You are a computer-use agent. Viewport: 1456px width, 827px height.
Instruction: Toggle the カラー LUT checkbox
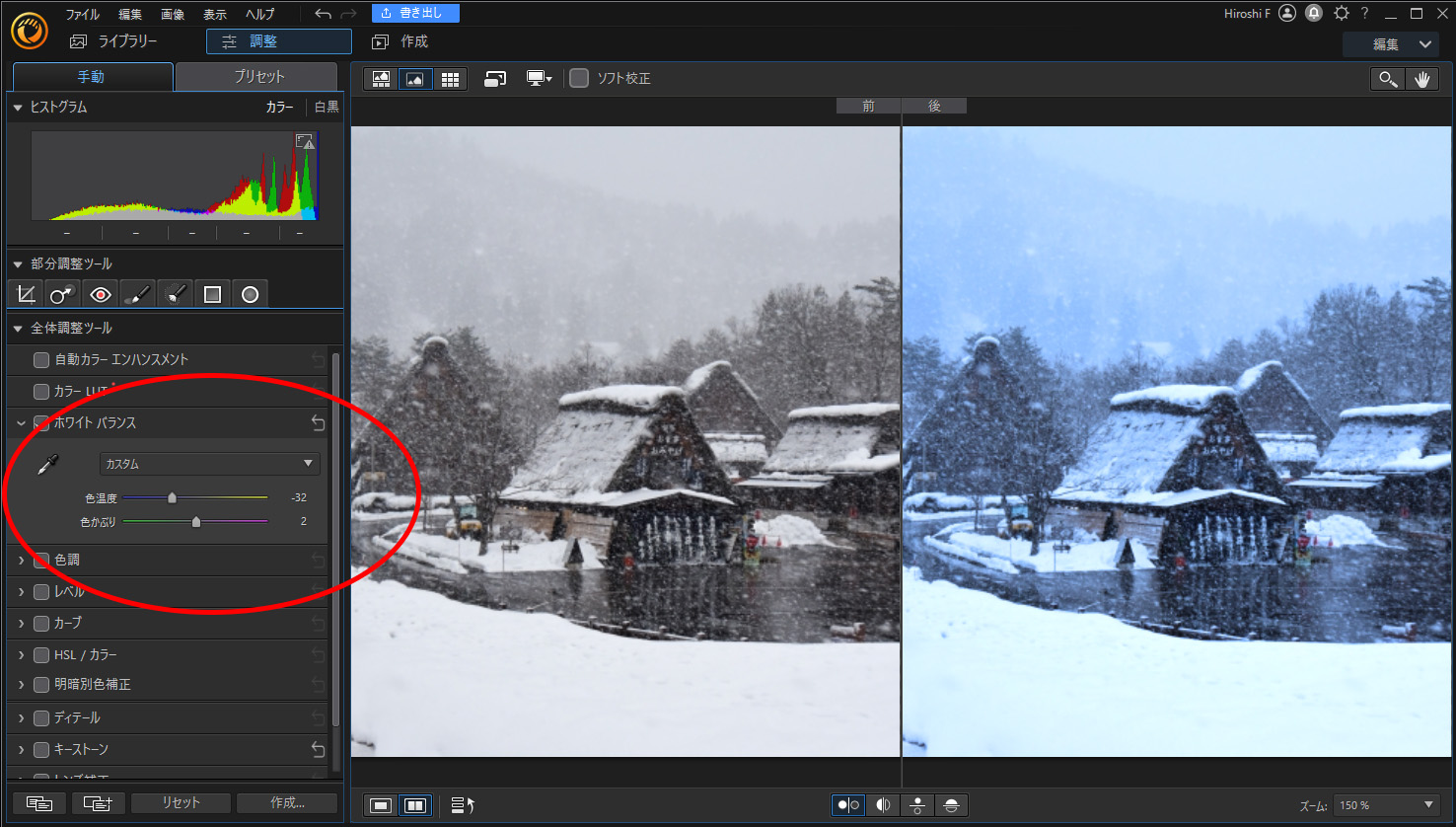(x=41, y=392)
